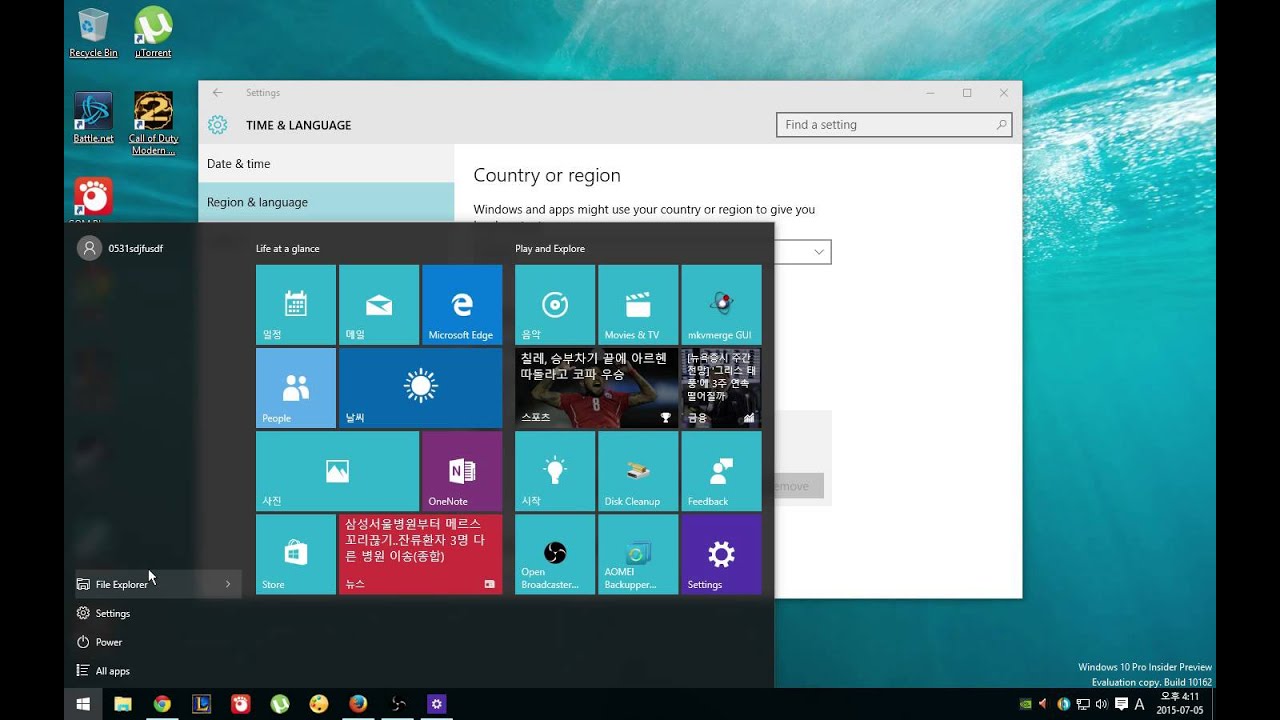The image size is (1280, 720).
Task: Launch the mkvmerge GUI tile
Action: tap(721, 305)
